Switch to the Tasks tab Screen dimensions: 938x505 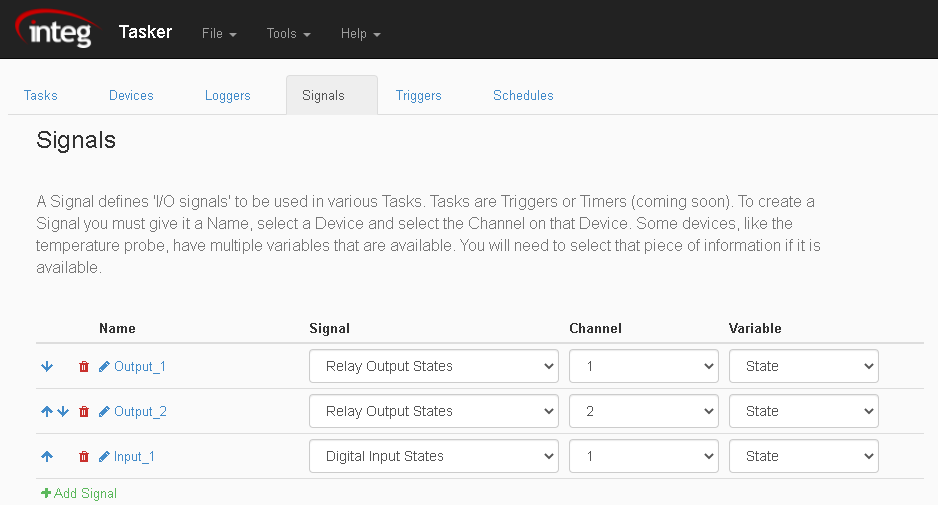41,95
